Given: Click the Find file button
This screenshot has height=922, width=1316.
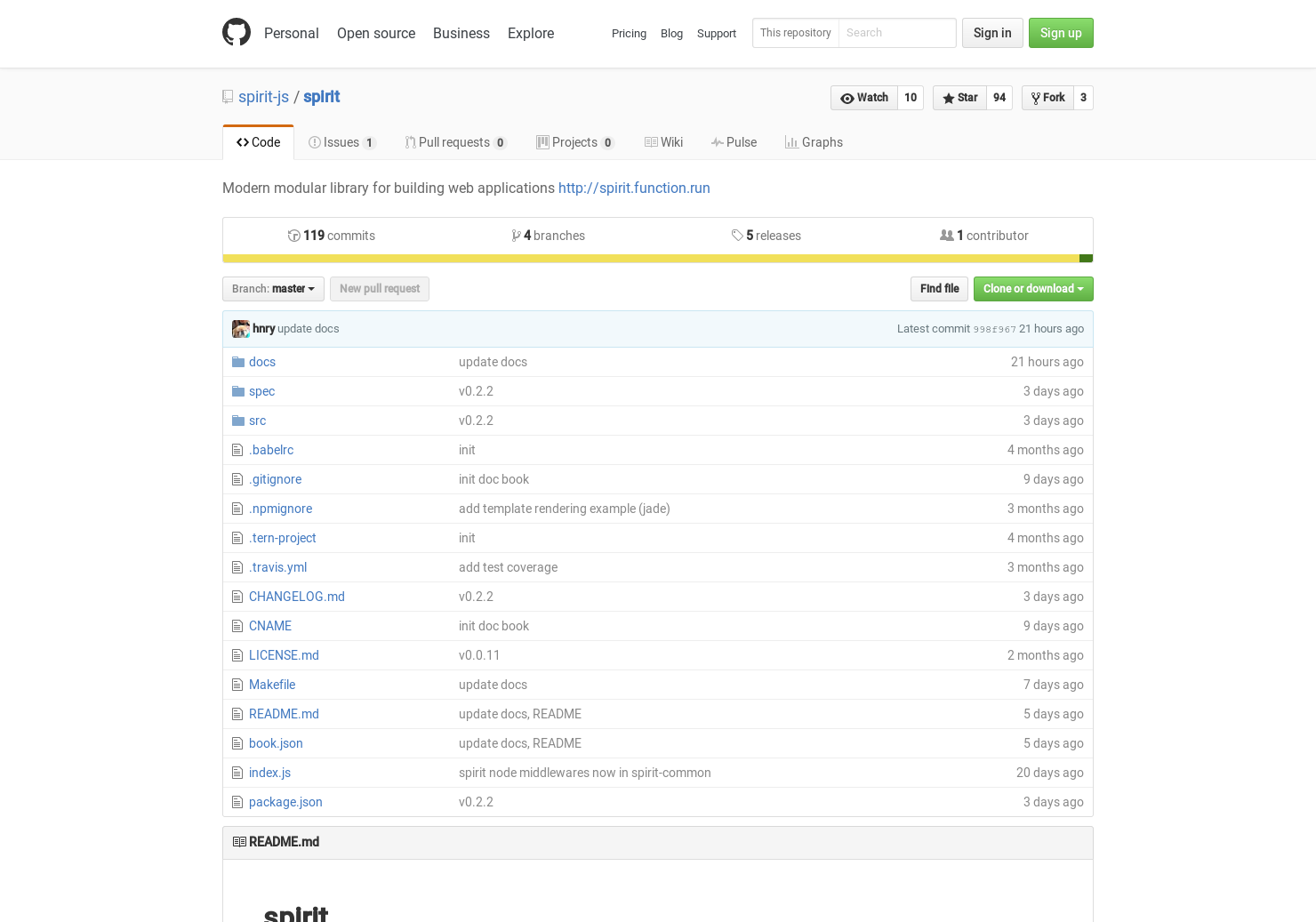Looking at the screenshot, I should (x=939, y=289).
